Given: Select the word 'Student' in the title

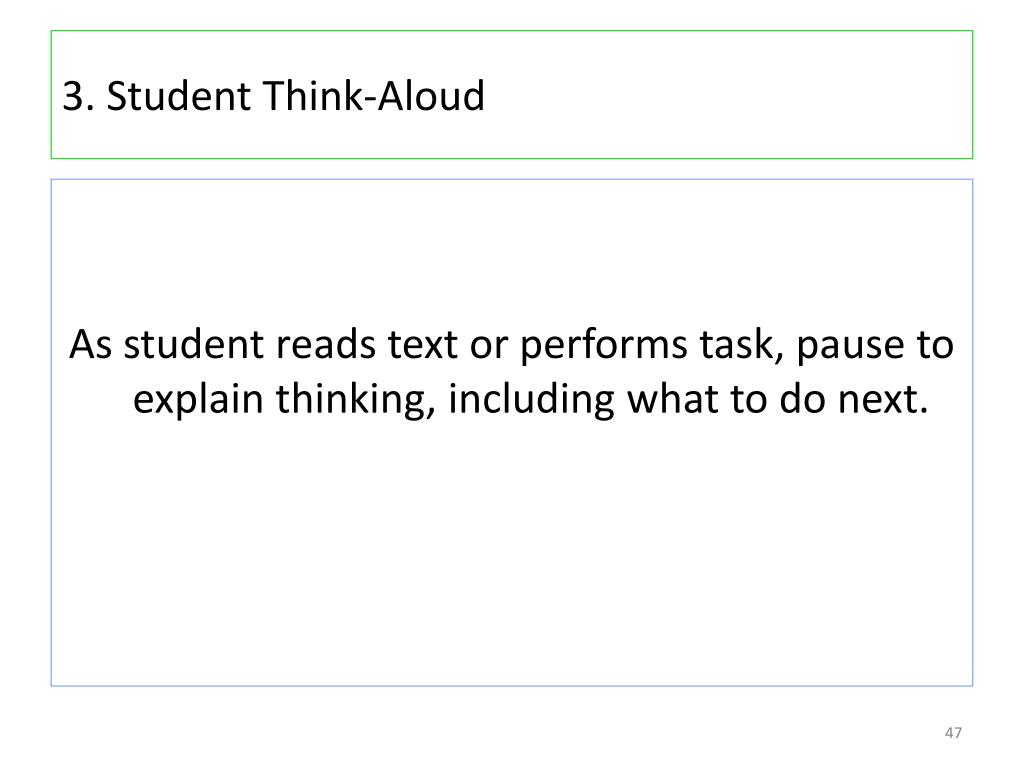Looking at the screenshot, I should pyautogui.click(x=179, y=96).
